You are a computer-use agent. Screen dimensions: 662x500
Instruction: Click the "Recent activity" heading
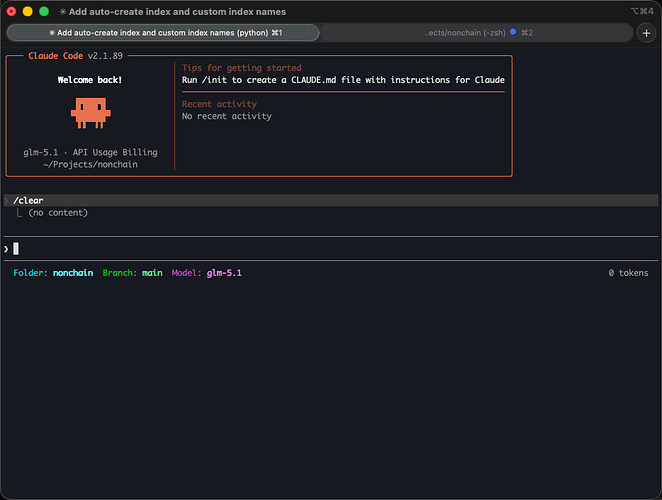click(219, 104)
